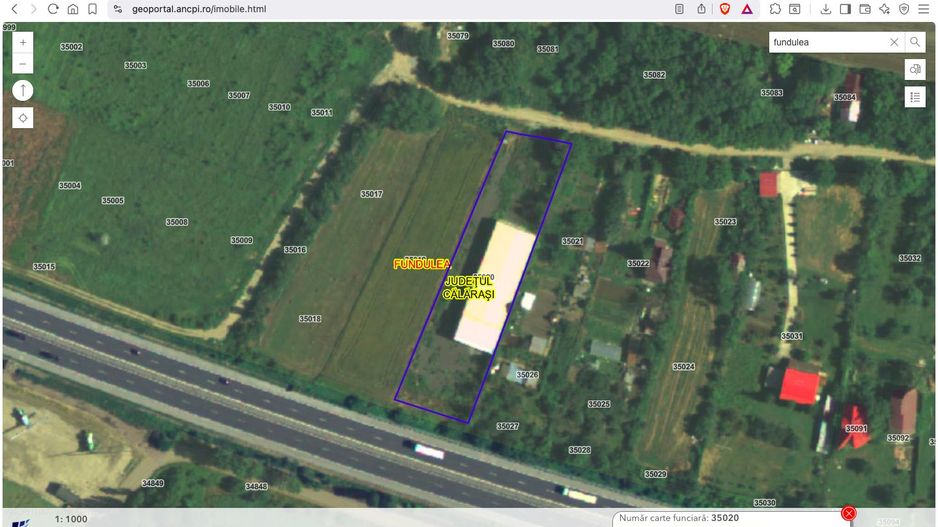This screenshot has width=938, height=527.
Task: Click parcel label 35026
Action: (x=527, y=374)
